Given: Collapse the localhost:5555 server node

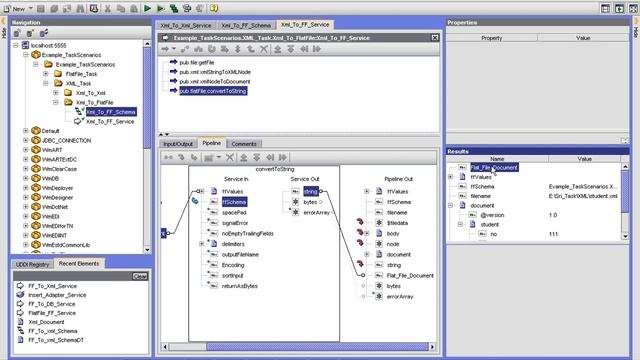Looking at the screenshot, I should point(16,45).
